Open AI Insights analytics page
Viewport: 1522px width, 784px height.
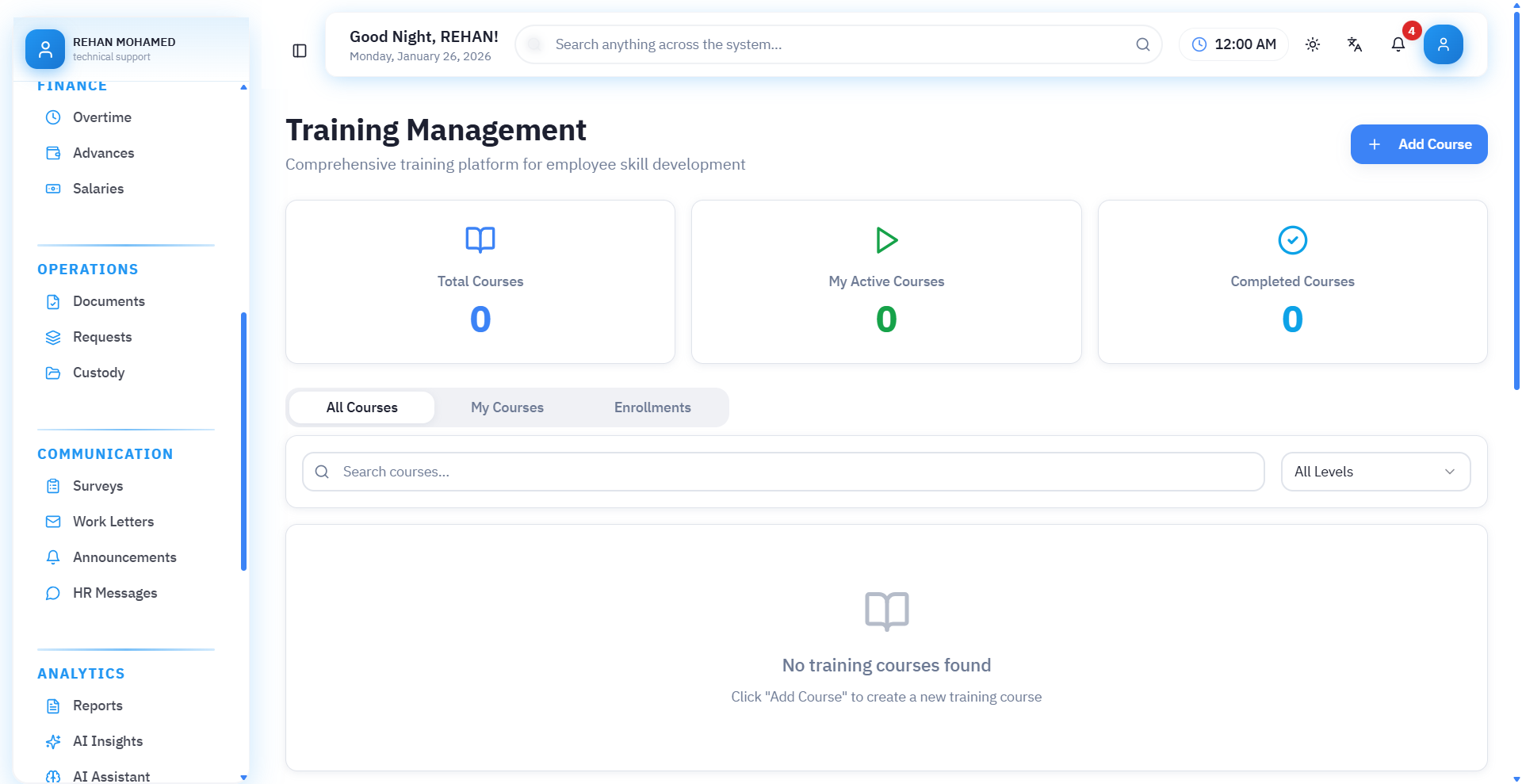point(107,741)
